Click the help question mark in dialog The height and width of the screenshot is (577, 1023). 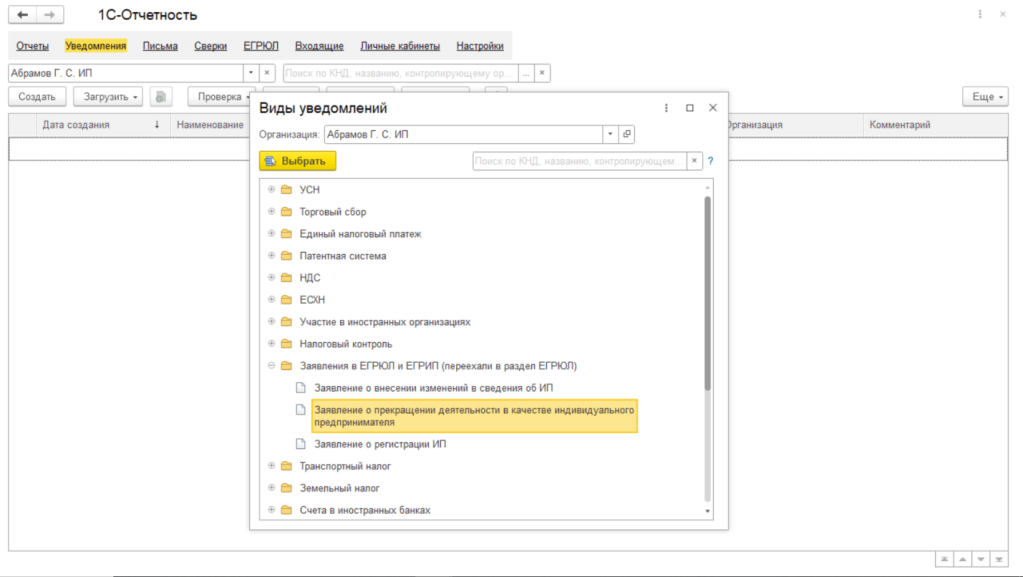[711, 161]
